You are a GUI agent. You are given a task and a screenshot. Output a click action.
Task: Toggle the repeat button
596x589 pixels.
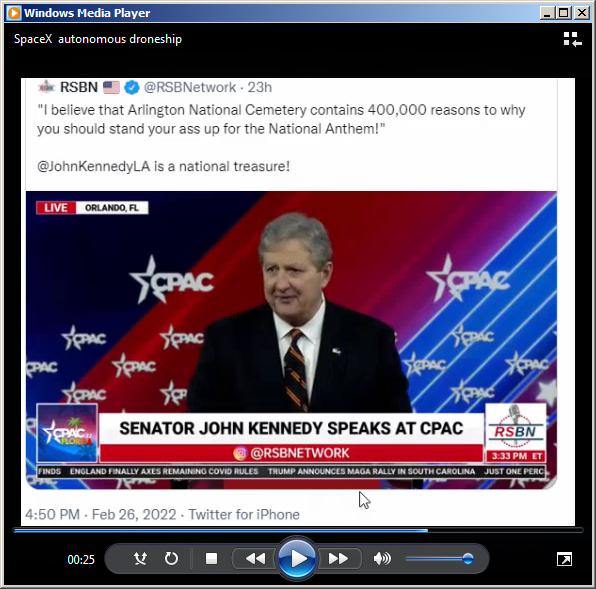[171, 559]
